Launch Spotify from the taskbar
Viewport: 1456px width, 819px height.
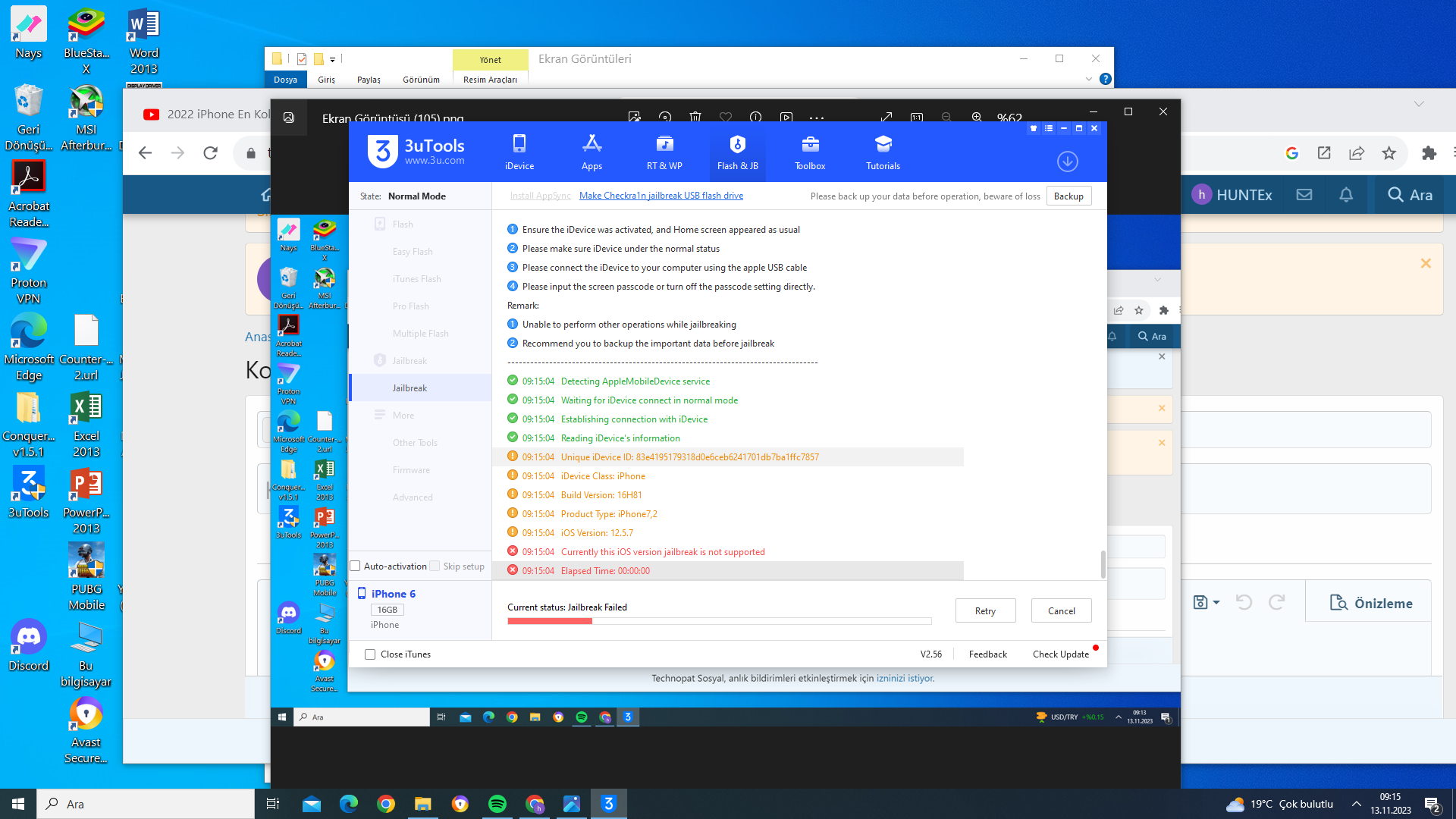click(x=497, y=804)
